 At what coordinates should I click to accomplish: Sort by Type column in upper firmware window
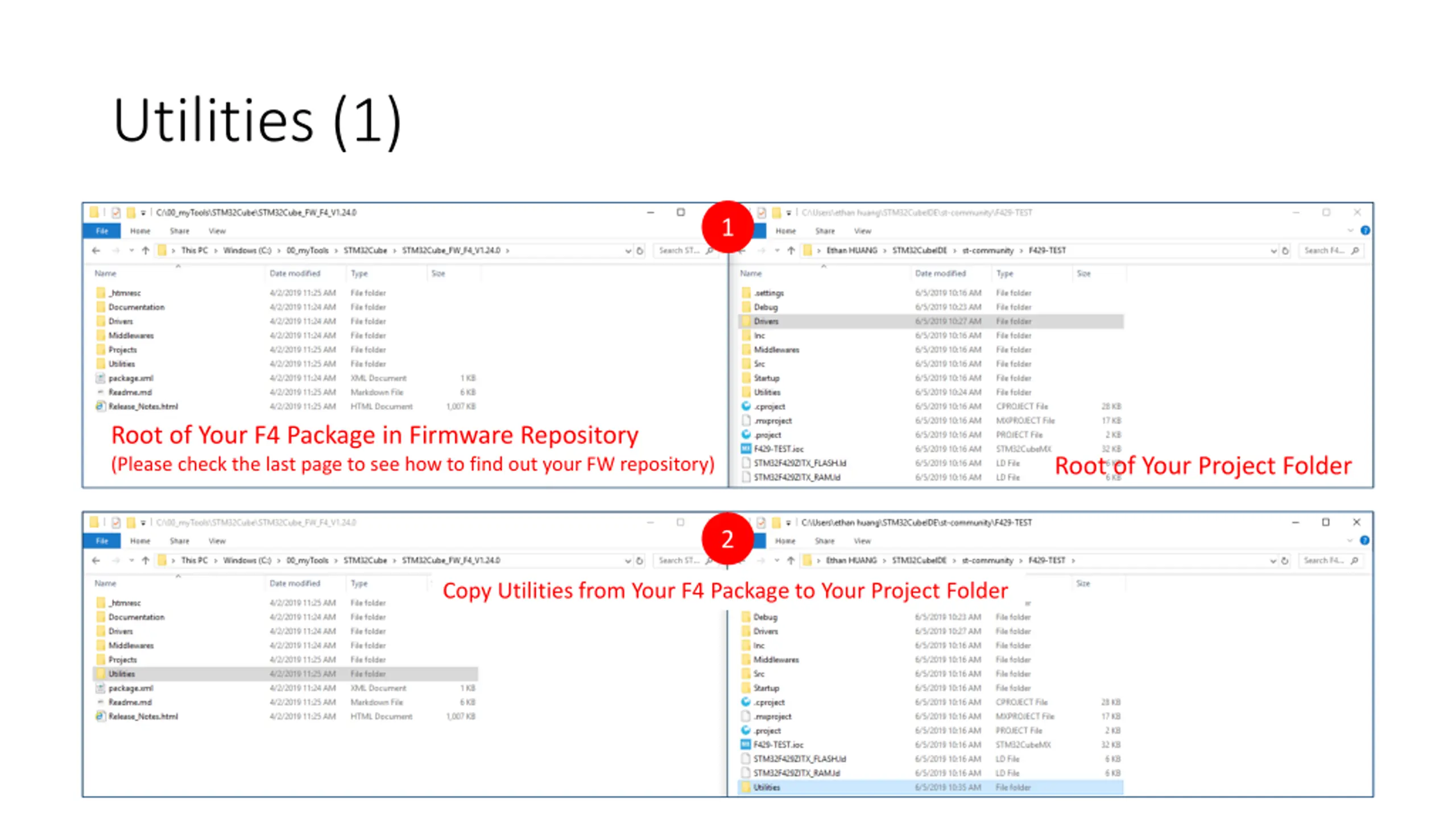point(359,274)
